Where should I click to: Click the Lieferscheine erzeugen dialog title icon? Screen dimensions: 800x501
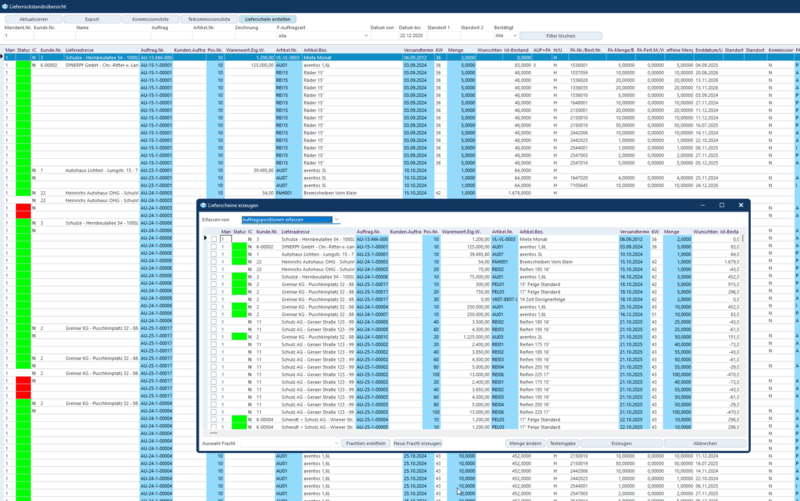(x=201, y=205)
